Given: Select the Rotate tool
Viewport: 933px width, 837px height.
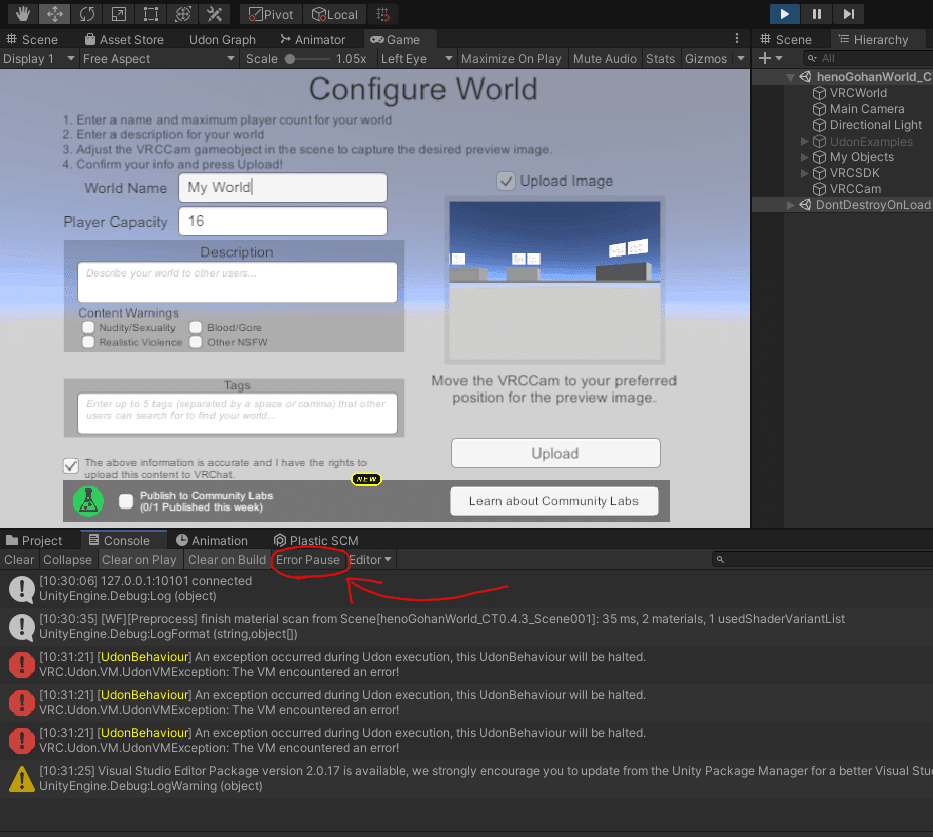Looking at the screenshot, I should point(87,14).
